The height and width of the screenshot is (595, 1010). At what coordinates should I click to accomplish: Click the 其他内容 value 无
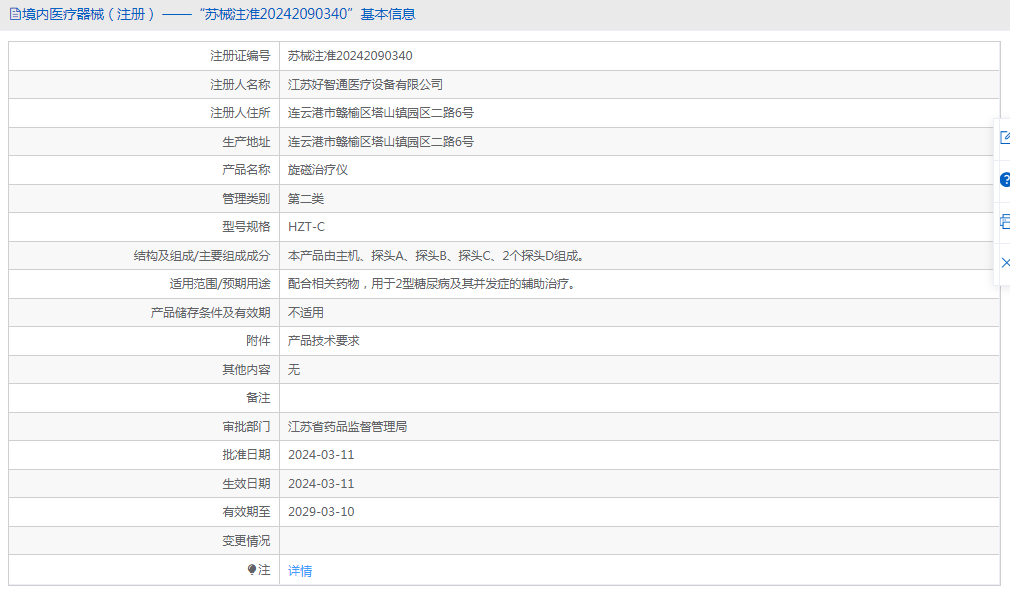[x=294, y=370]
